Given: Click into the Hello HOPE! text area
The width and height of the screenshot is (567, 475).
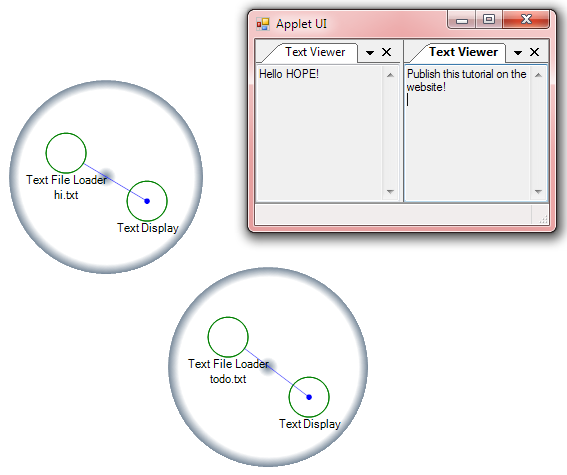Looking at the screenshot, I should (320, 133).
